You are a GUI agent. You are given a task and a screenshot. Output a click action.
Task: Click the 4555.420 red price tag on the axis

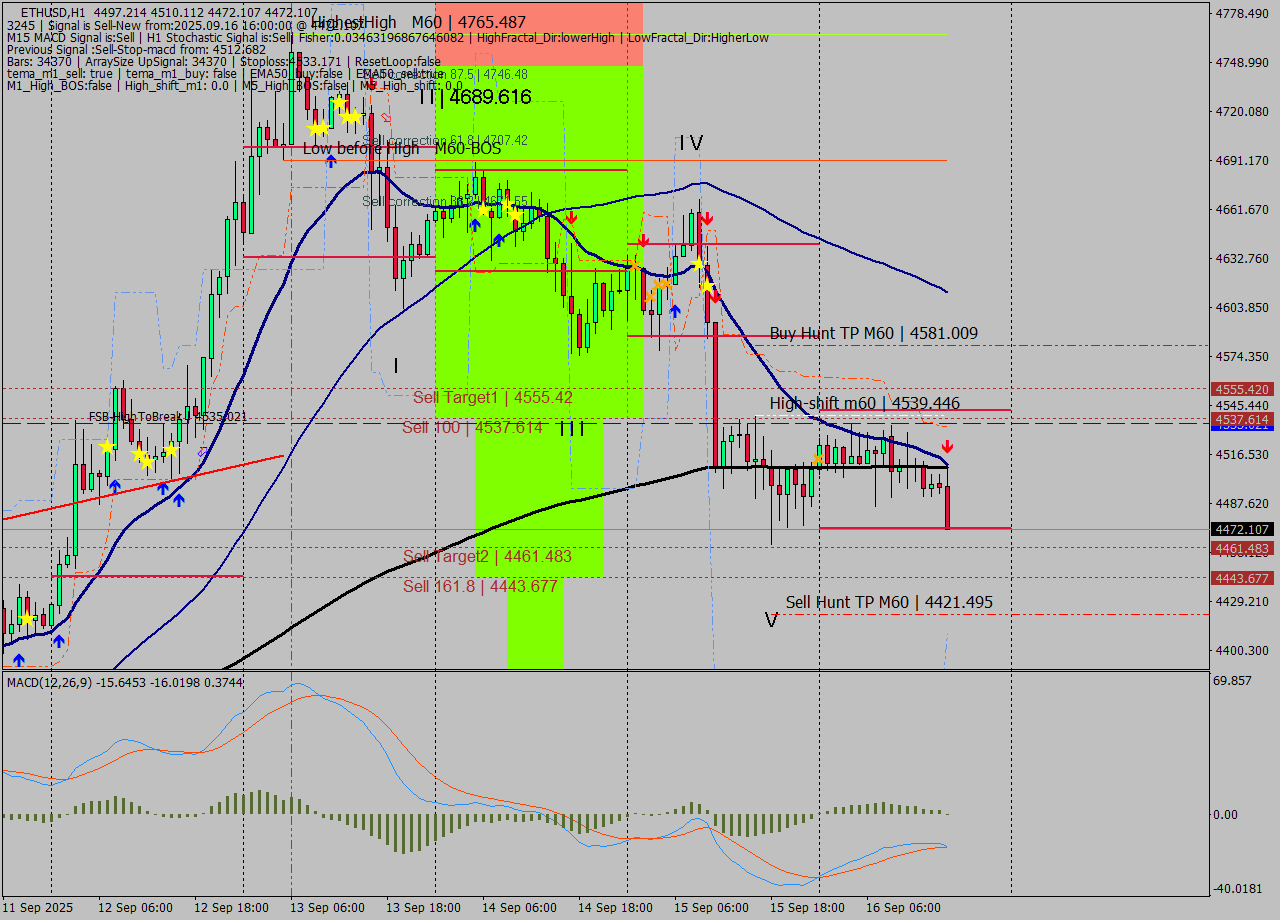pyautogui.click(x=1241, y=389)
